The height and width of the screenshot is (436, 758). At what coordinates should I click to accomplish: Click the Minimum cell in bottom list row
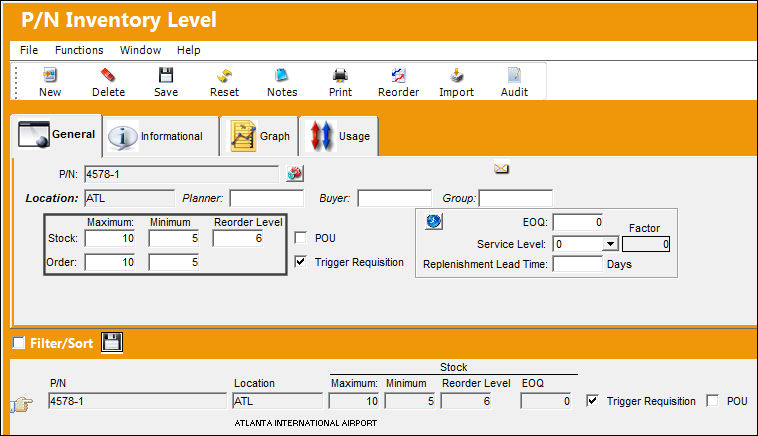pyautogui.click(x=410, y=401)
